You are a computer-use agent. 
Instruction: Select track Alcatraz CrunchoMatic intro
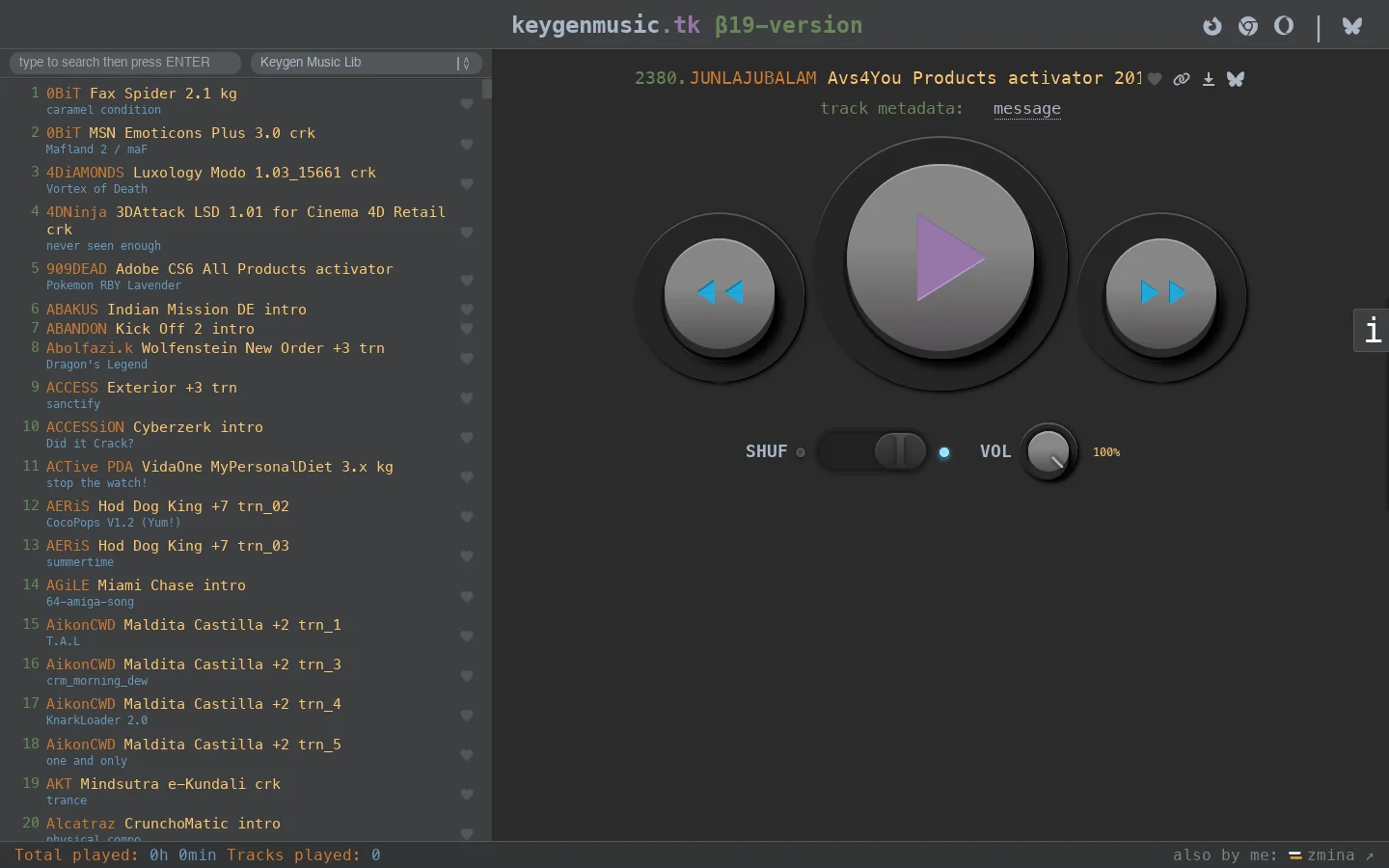[x=163, y=824]
